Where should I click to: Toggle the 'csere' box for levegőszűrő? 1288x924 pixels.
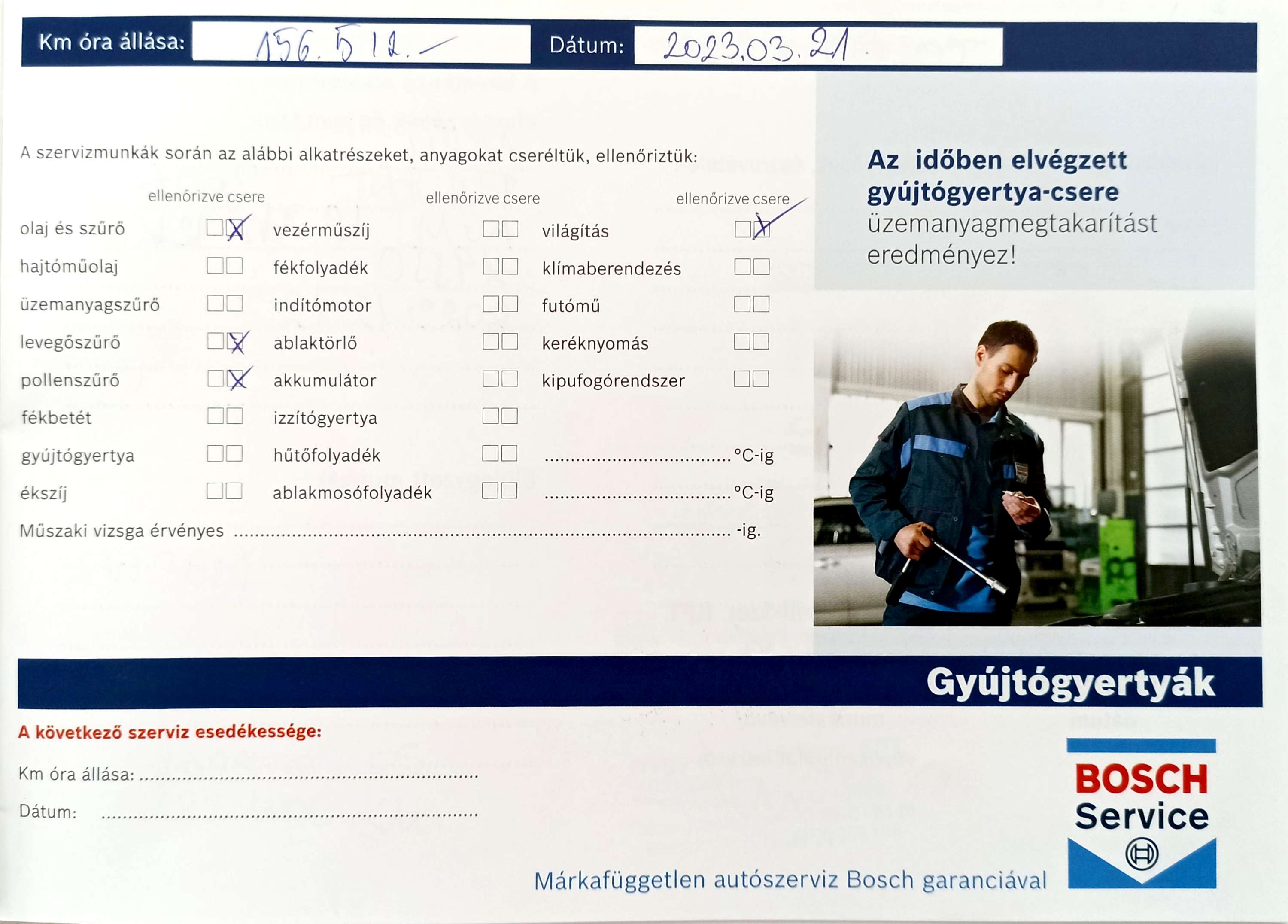[x=234, y=341]
